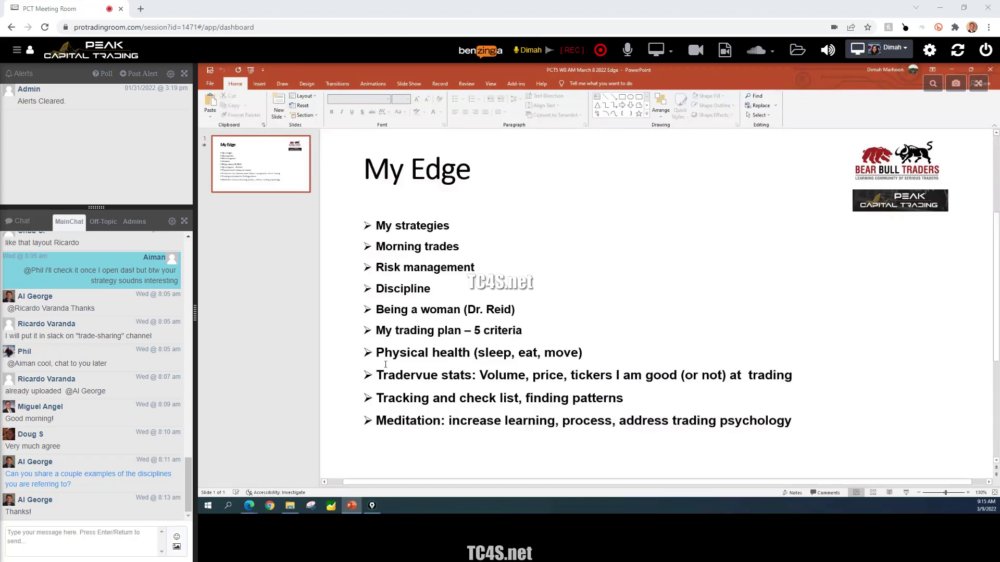This screenshot has width=1000, height=562.
Task: Expand the screen share dropdown arrow
Action: 671,51
